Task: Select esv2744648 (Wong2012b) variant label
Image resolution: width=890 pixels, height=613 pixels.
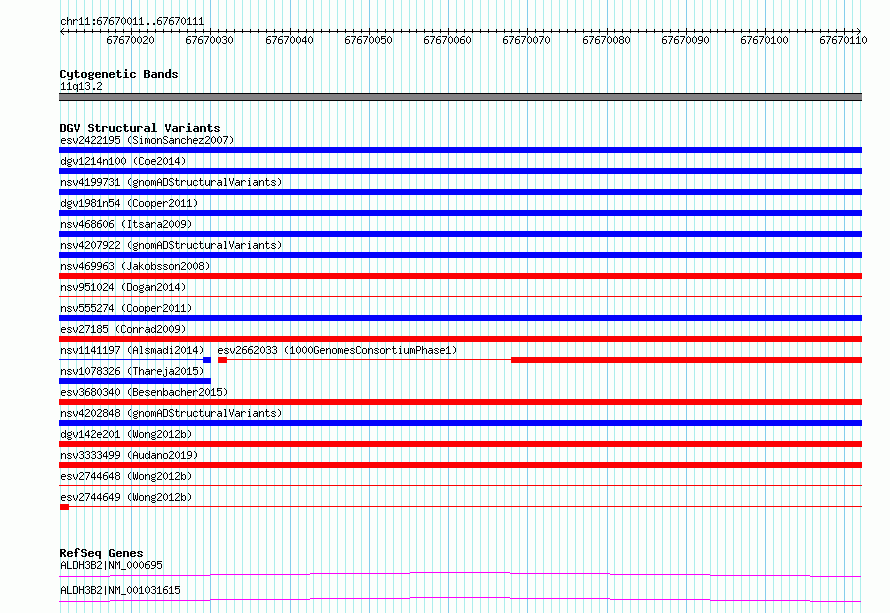Action: (x=126, y=476)
